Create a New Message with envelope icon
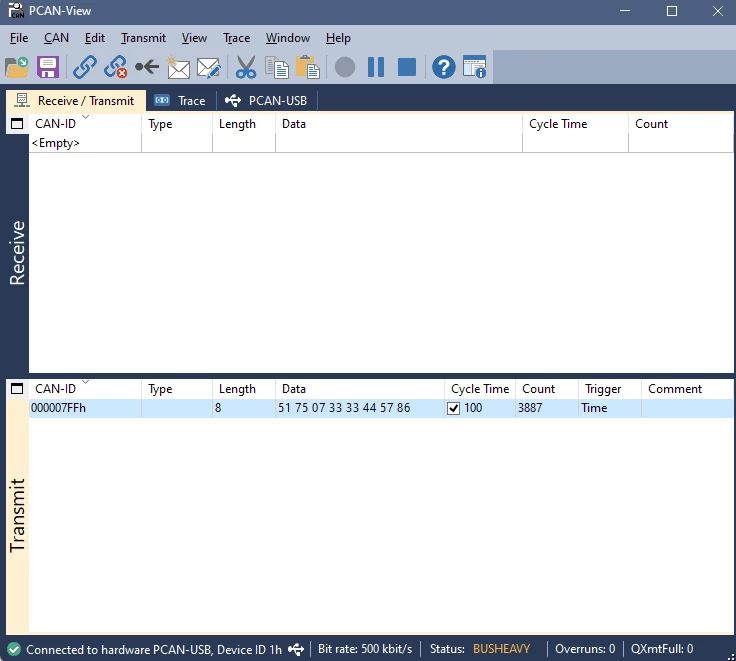736x661 pixels. (x=178, y=67)
